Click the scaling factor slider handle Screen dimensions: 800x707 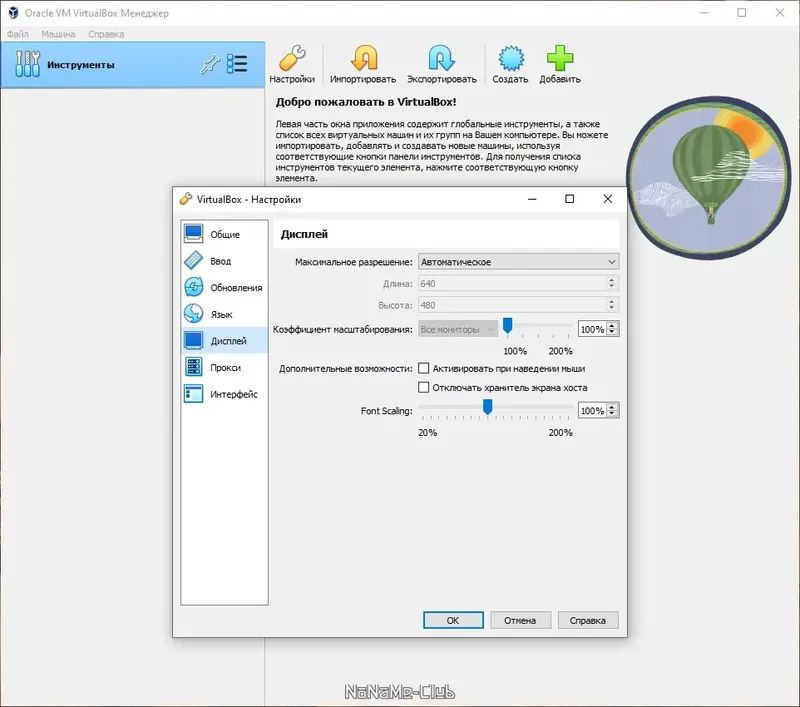pyautogui.click(x=507, y=325)
